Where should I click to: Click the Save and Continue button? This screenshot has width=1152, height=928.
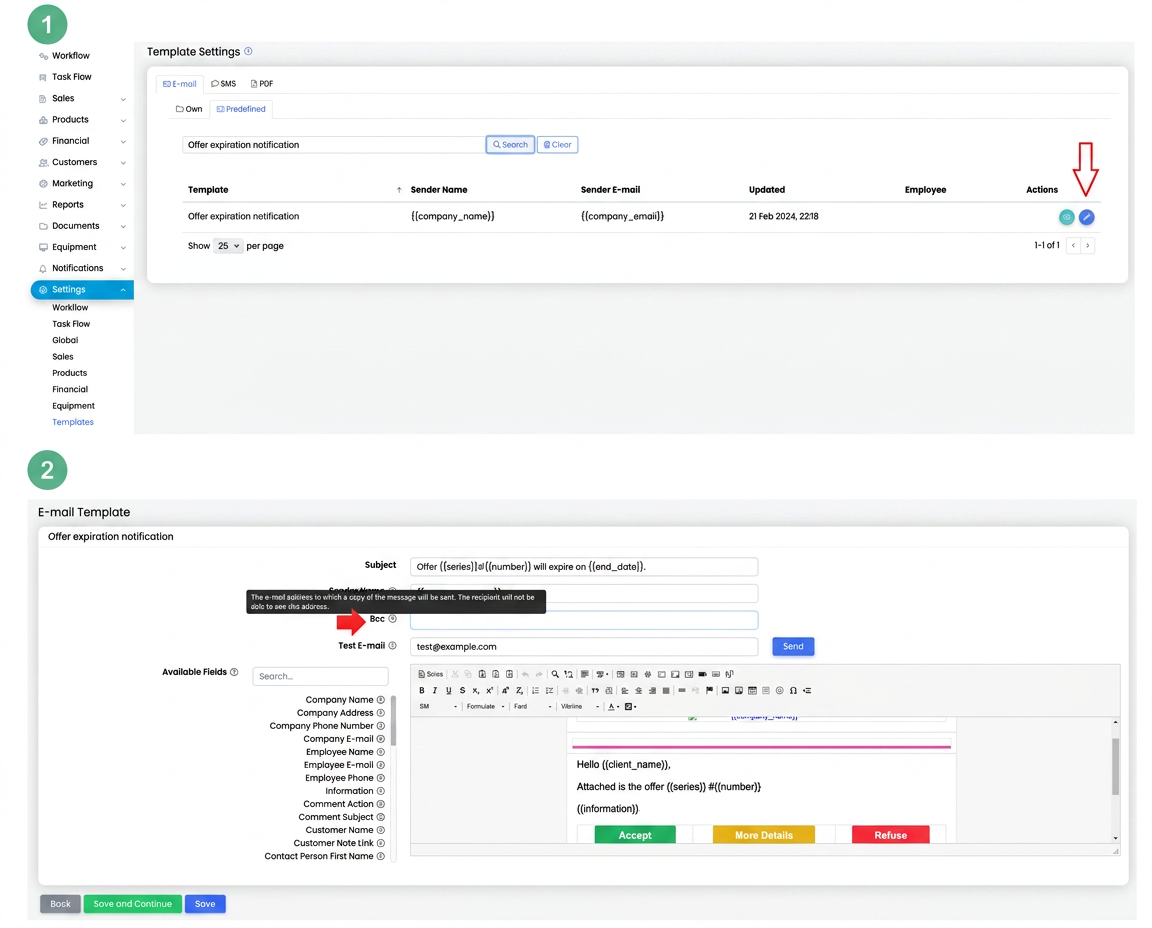tap(132, 904)
